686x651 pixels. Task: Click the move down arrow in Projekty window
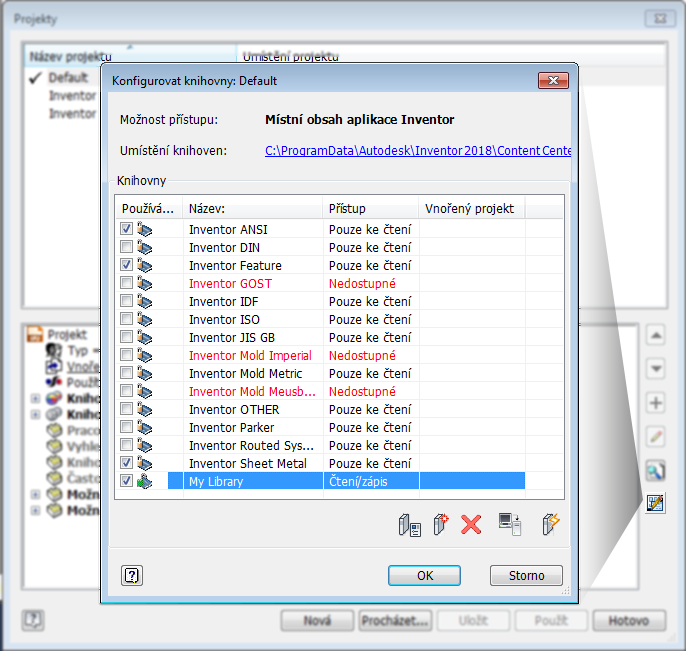[655, 369]
